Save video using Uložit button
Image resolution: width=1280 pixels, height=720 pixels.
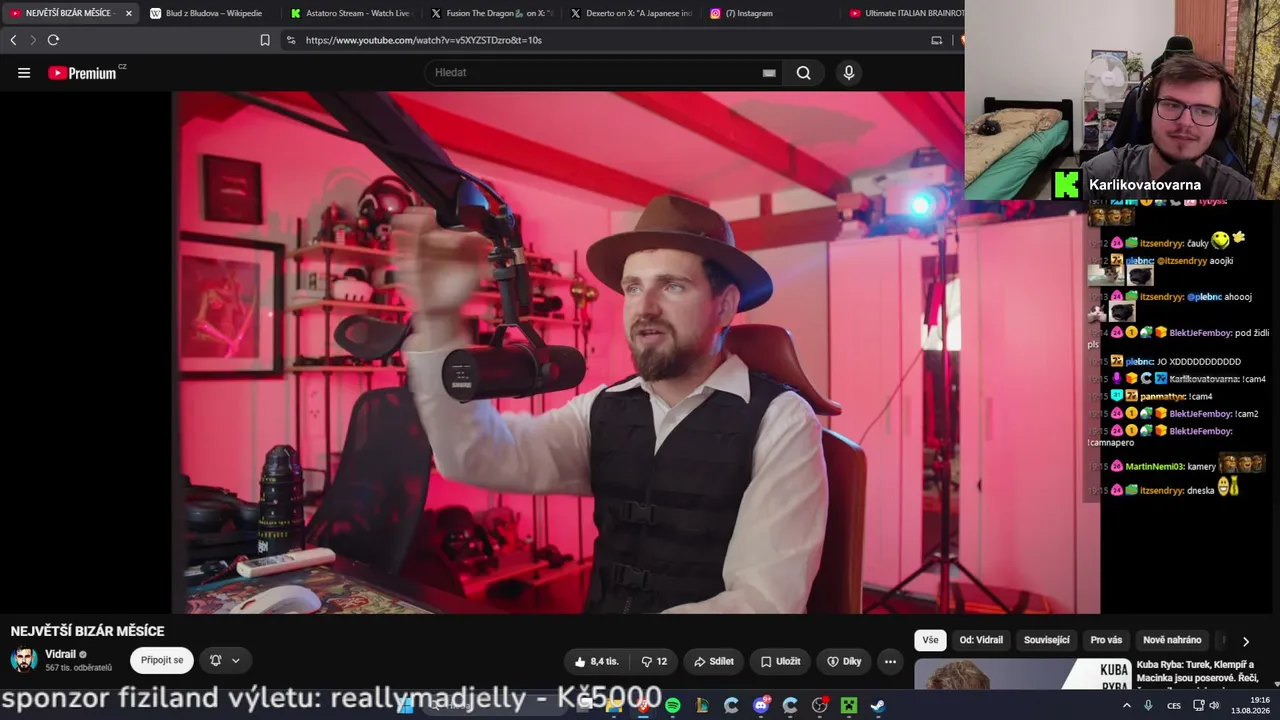coord(780,661)
